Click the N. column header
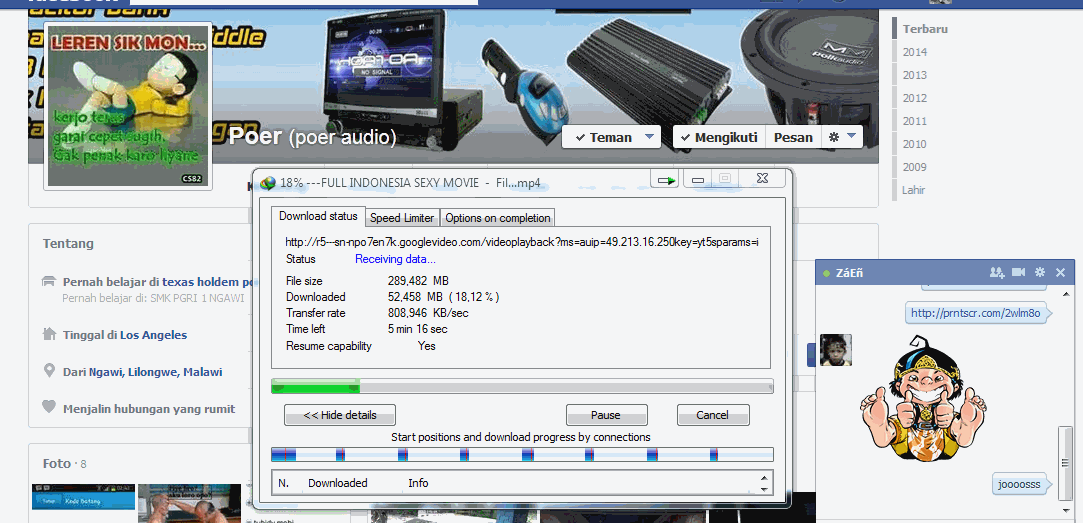Viewport: 1083px width, 523px height. click(283, 483)
